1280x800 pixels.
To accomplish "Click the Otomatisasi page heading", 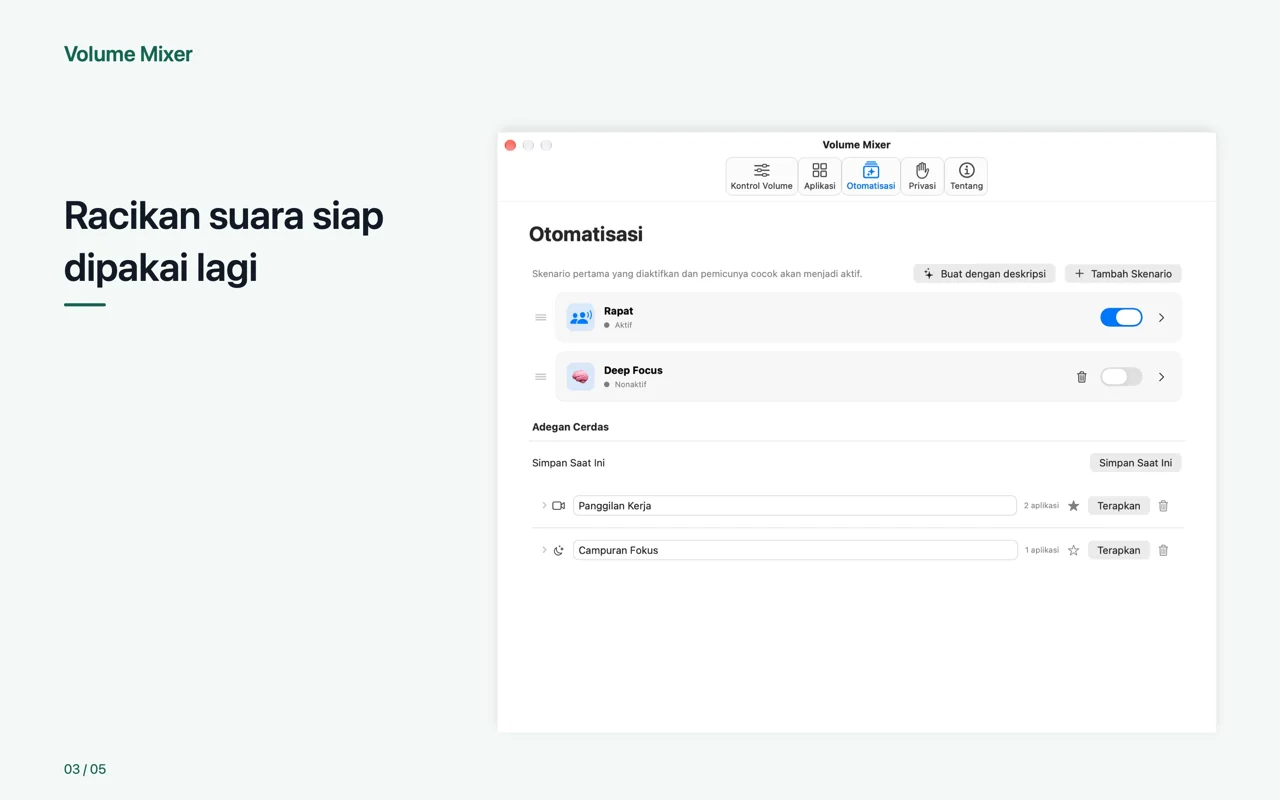I will coord(586,234).
